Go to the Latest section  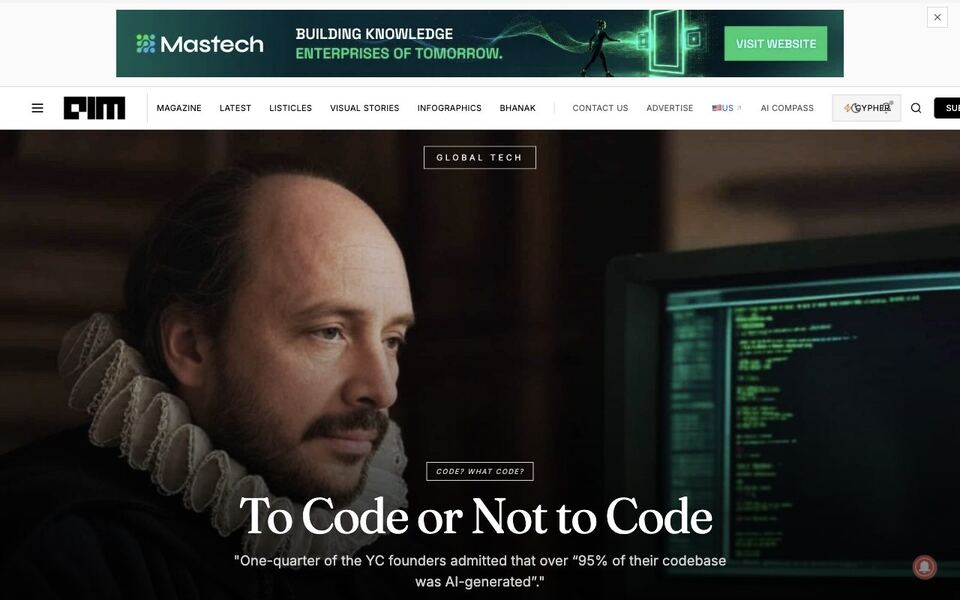235,108
